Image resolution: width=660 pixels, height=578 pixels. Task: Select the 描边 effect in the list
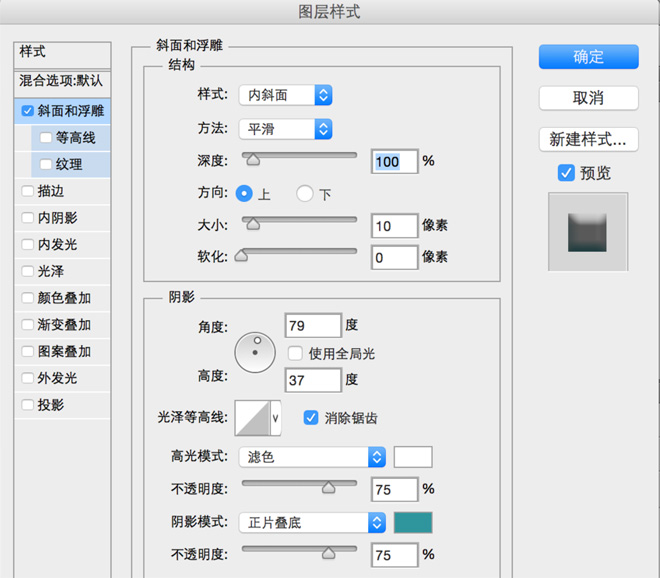pyautogui.click(x=52, y=190)
